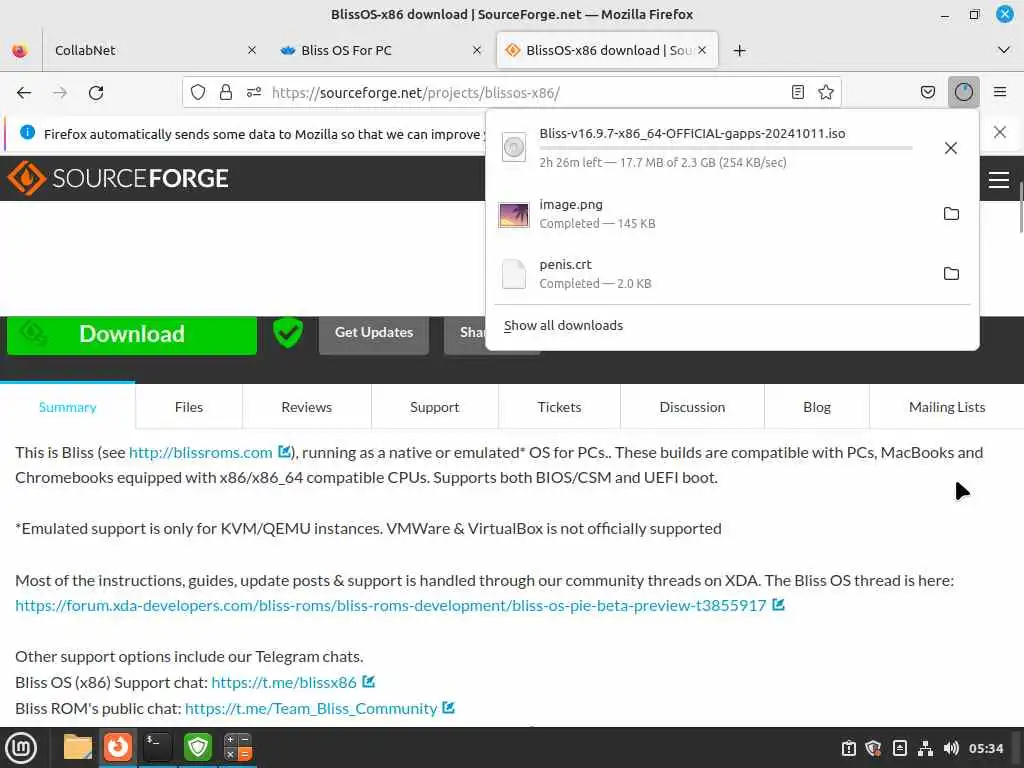1024x768 pixels.
Task: Click the Bliss ISO download progress bar
Action: point(726,148)
